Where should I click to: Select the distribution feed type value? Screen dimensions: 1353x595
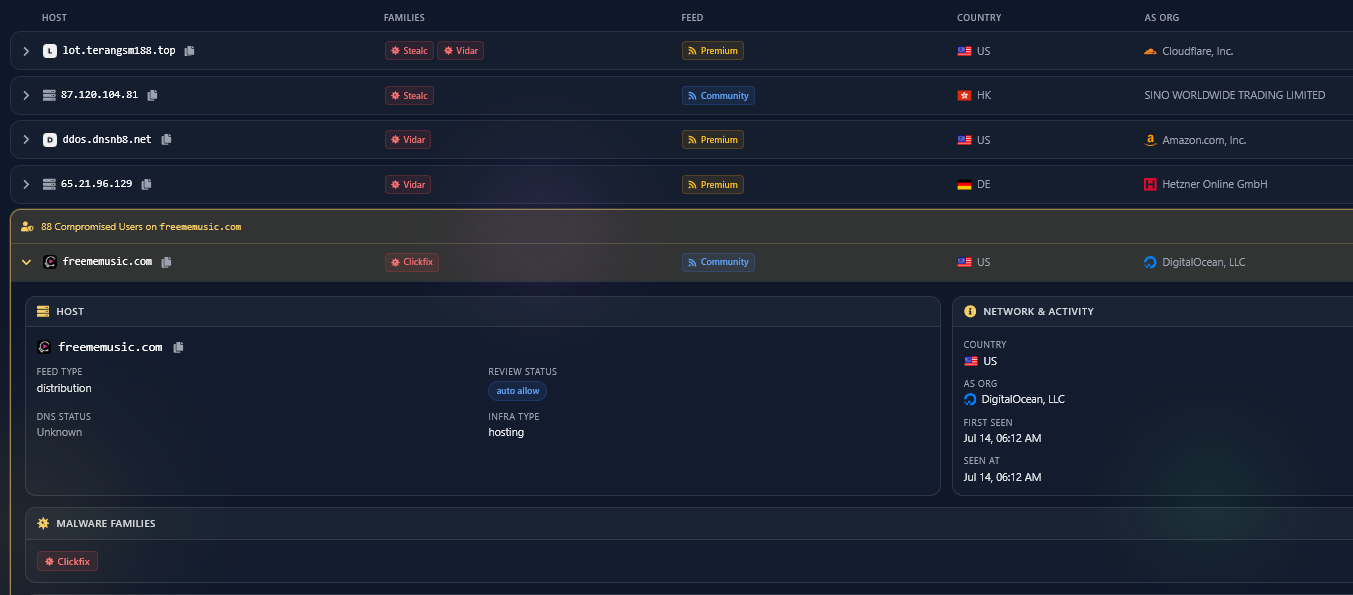coord(64,388)
